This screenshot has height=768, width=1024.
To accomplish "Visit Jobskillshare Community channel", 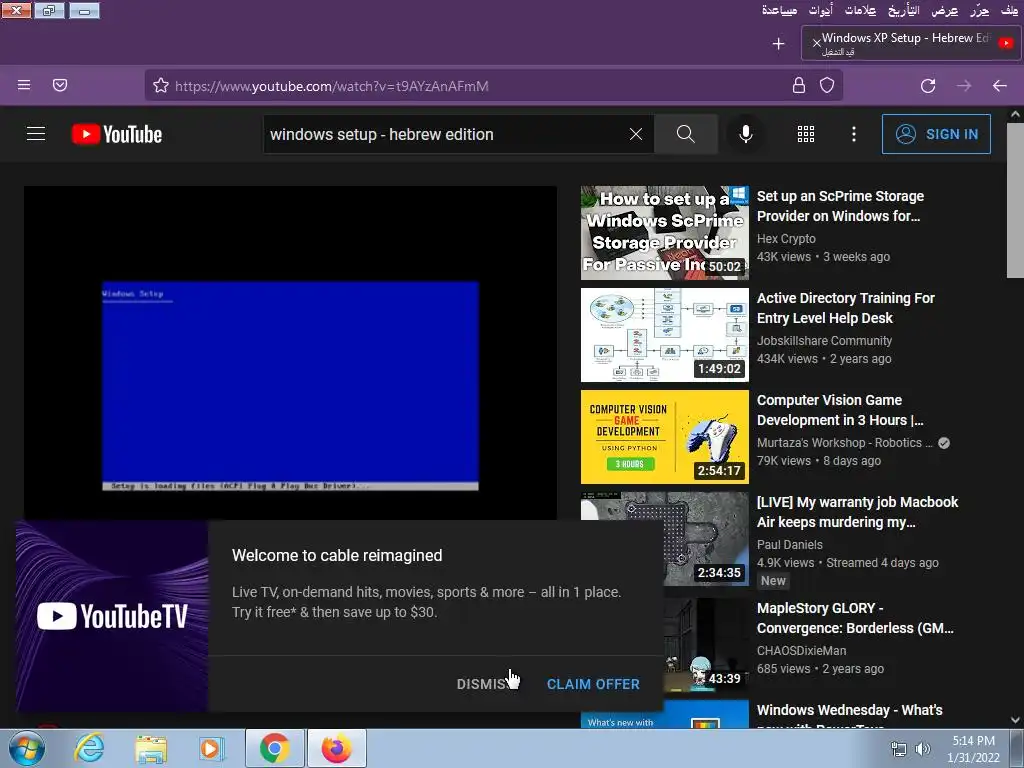I will [824, 340].
